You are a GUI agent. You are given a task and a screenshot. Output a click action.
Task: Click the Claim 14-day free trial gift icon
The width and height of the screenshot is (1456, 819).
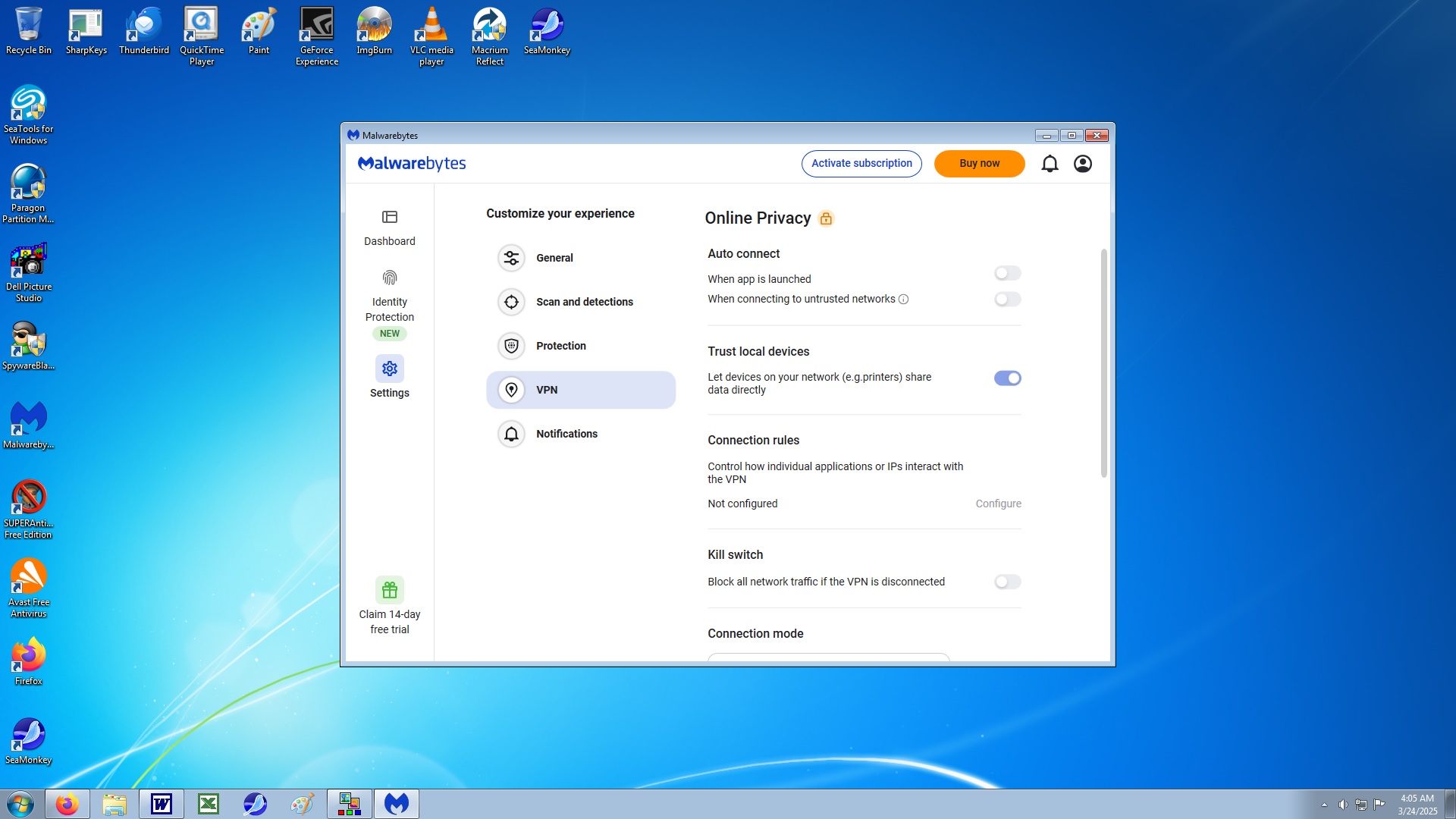(389, 590)
